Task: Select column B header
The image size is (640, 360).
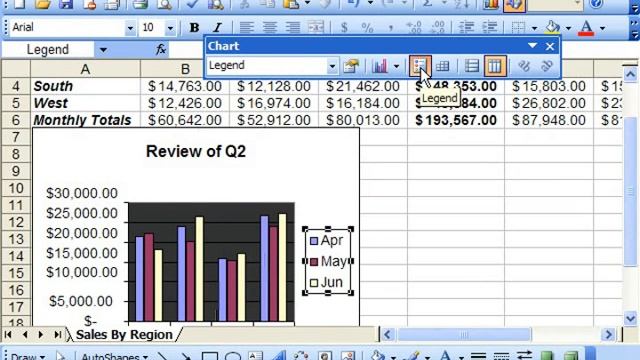Action: click(x=185, y=69)
